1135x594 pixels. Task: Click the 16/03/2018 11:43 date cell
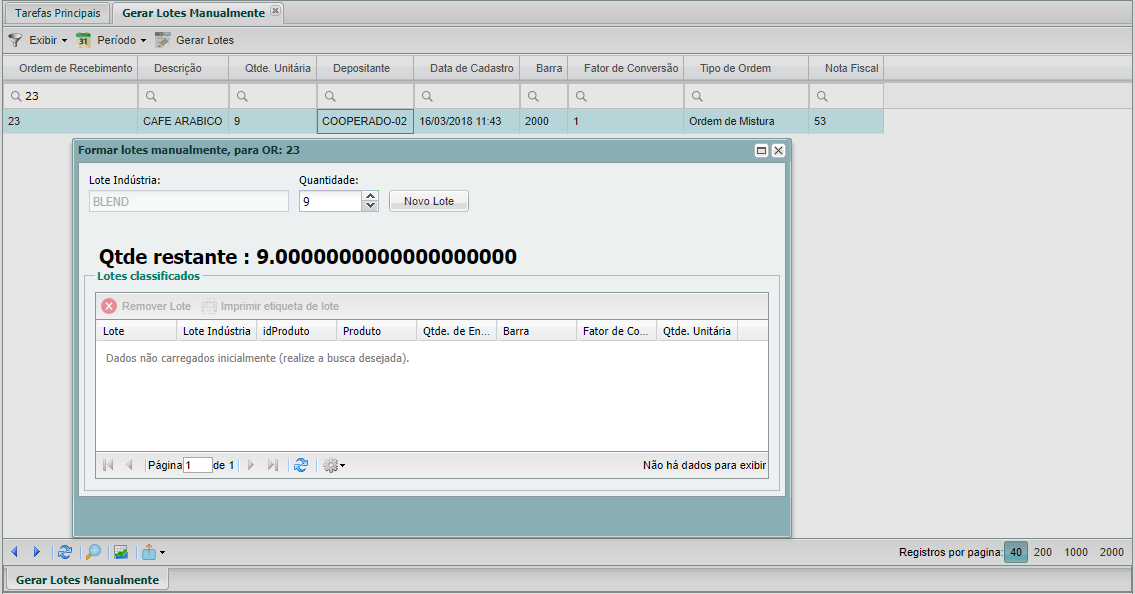[x=467, y=122]
